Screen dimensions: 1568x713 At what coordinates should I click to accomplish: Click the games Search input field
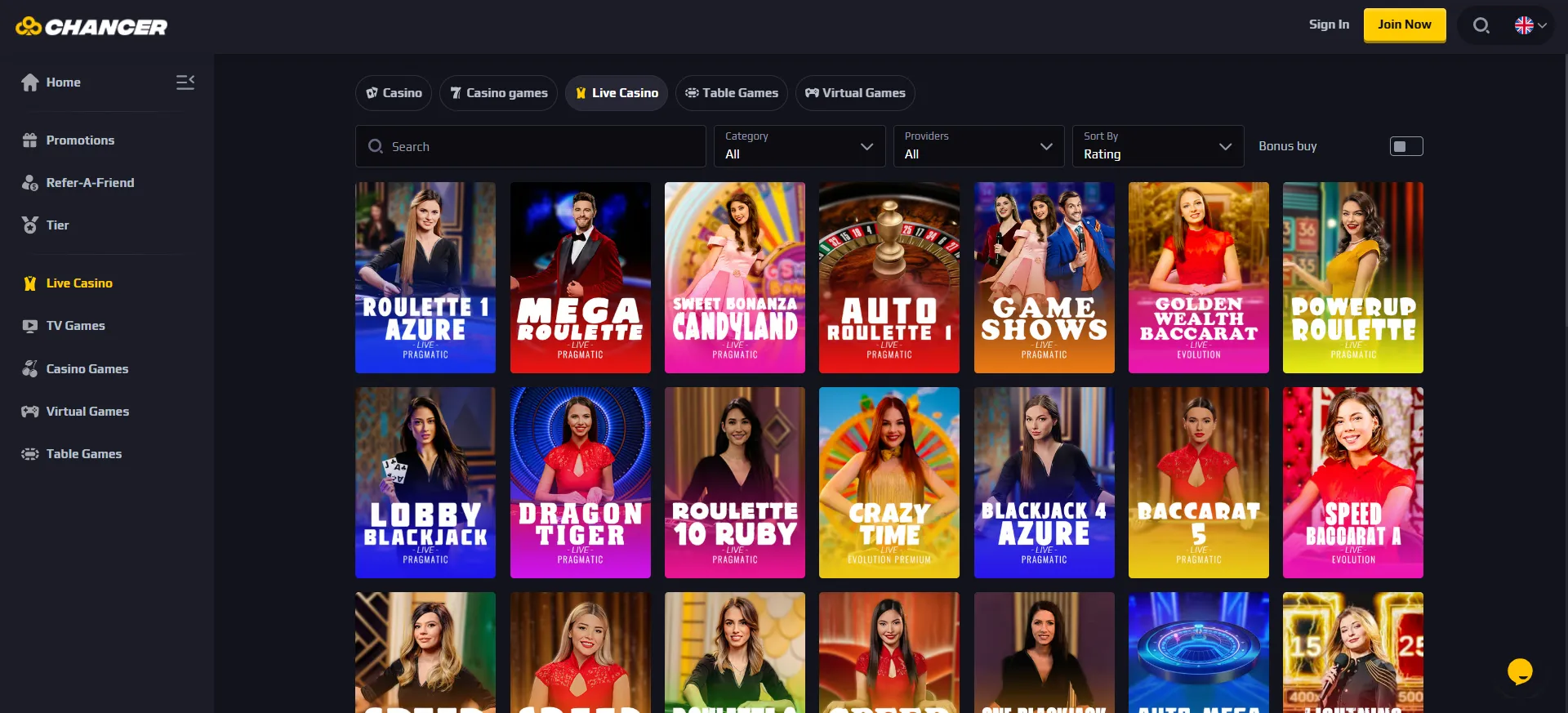point(531,146)
